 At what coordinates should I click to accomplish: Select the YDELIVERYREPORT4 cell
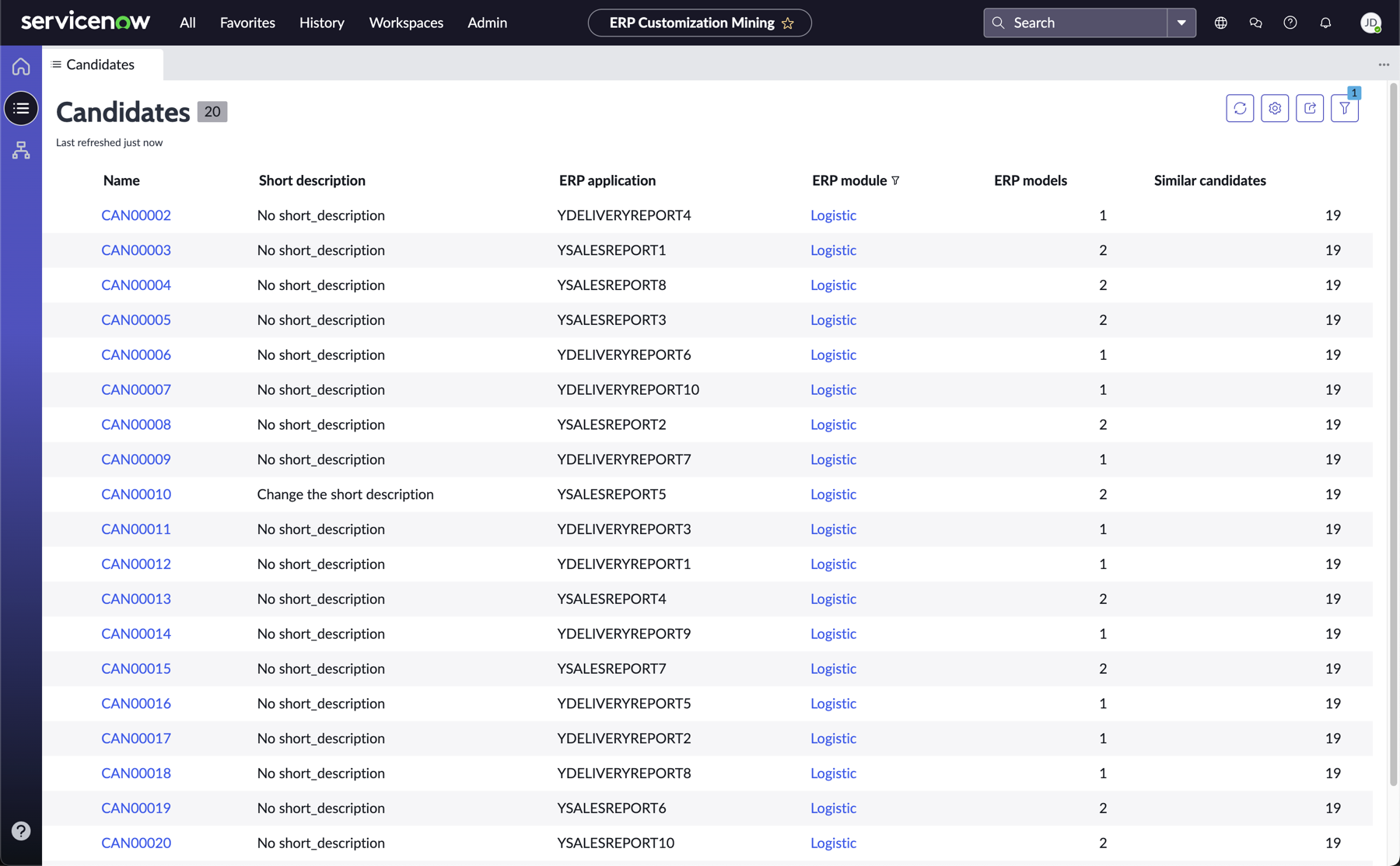click(x=624, y=215)
